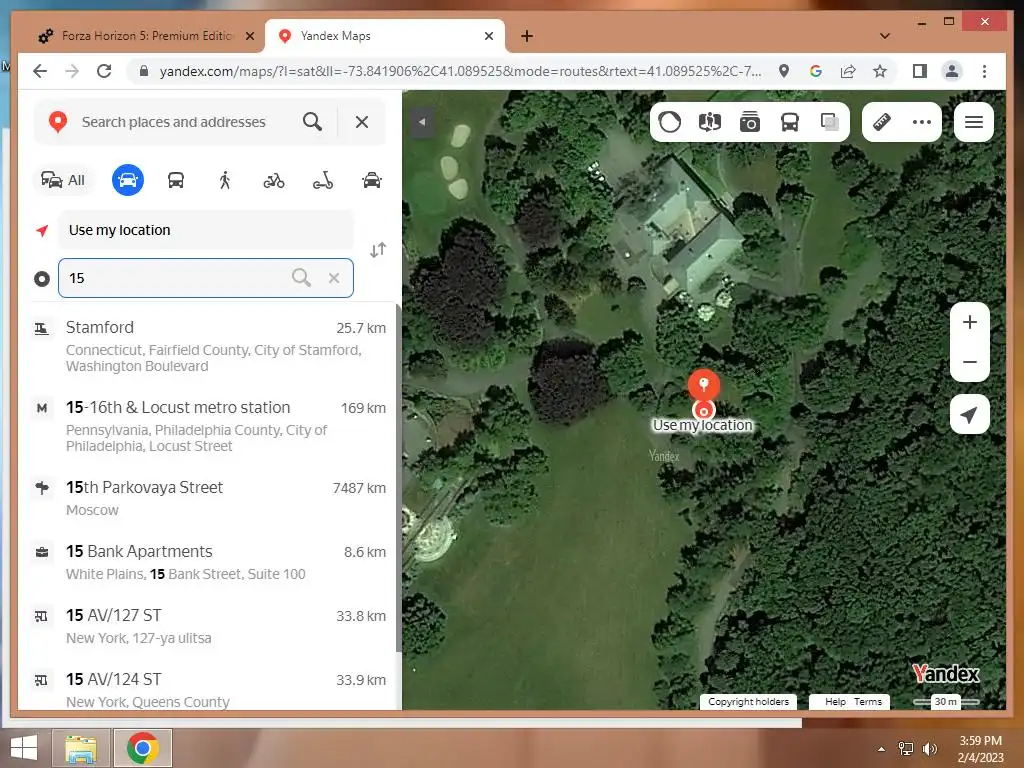Open a new browser tab

tap(527, 36)
